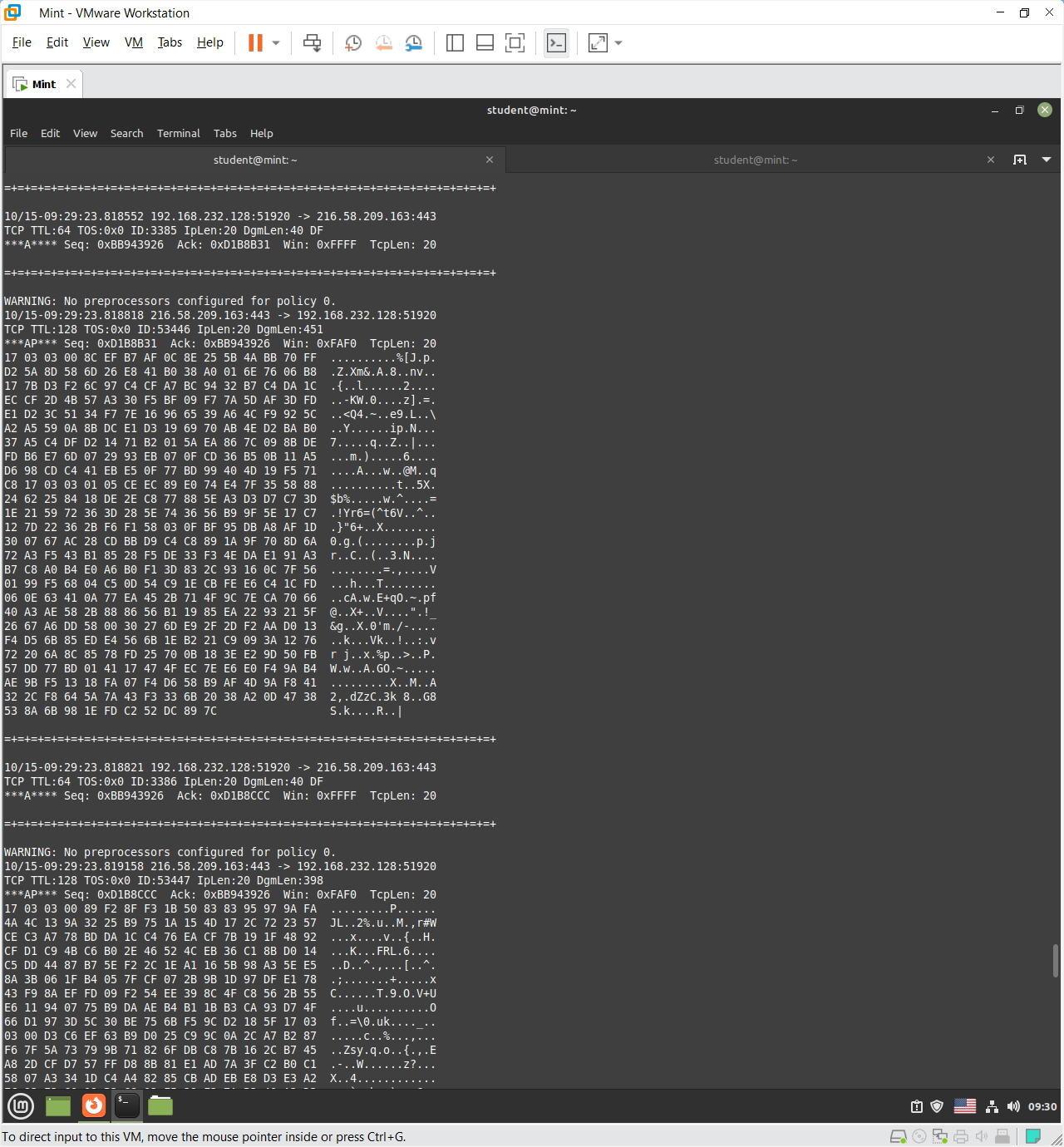Toggle the thumbnail bar view

click(x=485, y=43)
